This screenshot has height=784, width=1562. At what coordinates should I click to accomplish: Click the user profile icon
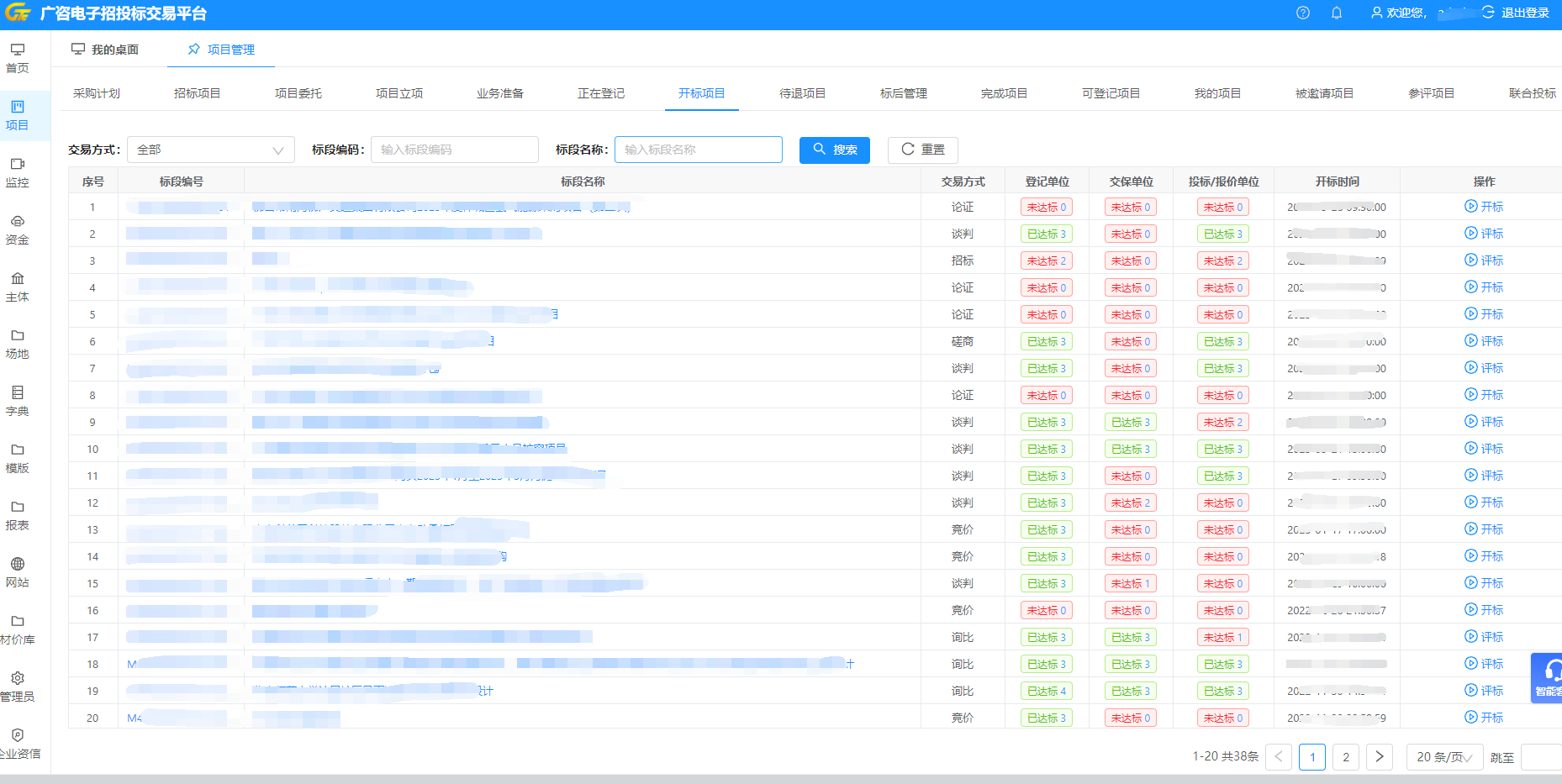pos(1376,13)
